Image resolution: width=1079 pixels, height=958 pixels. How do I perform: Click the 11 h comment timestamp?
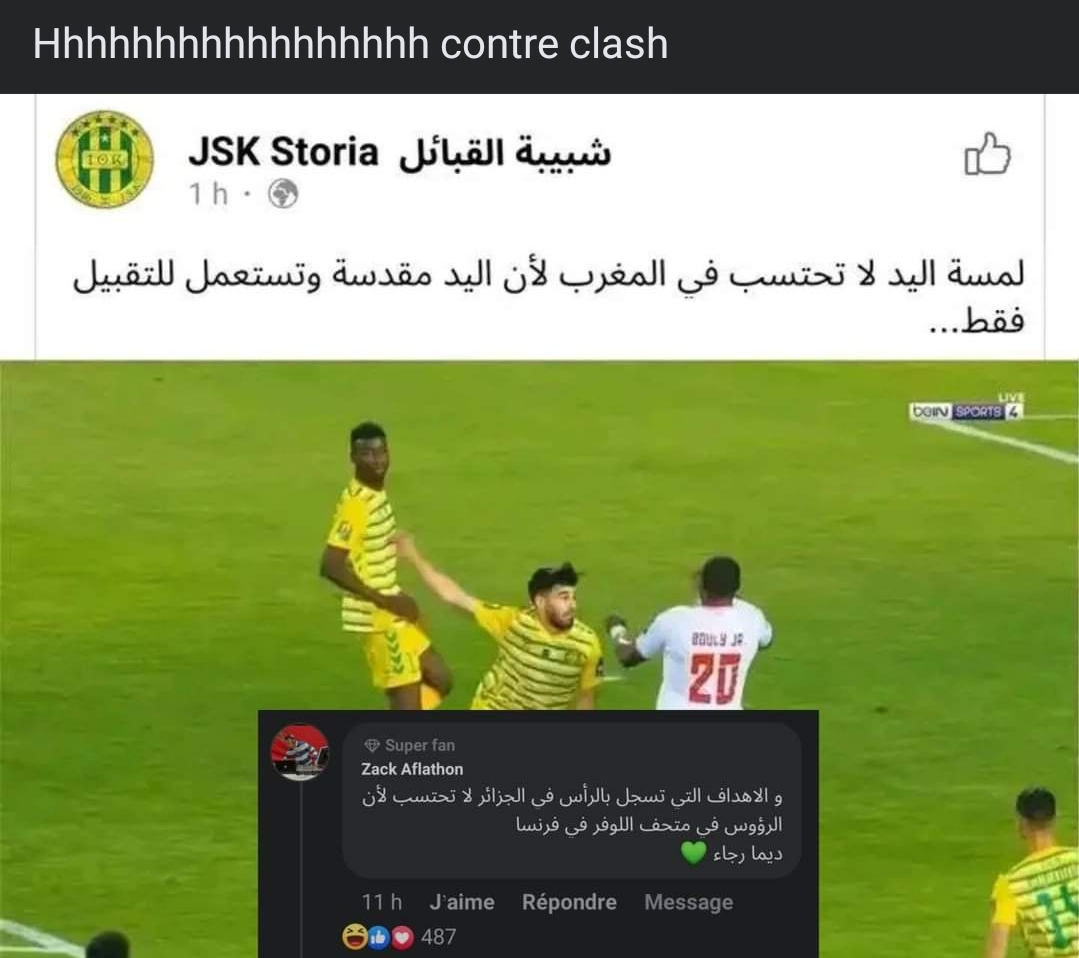(x=382, y=902)
